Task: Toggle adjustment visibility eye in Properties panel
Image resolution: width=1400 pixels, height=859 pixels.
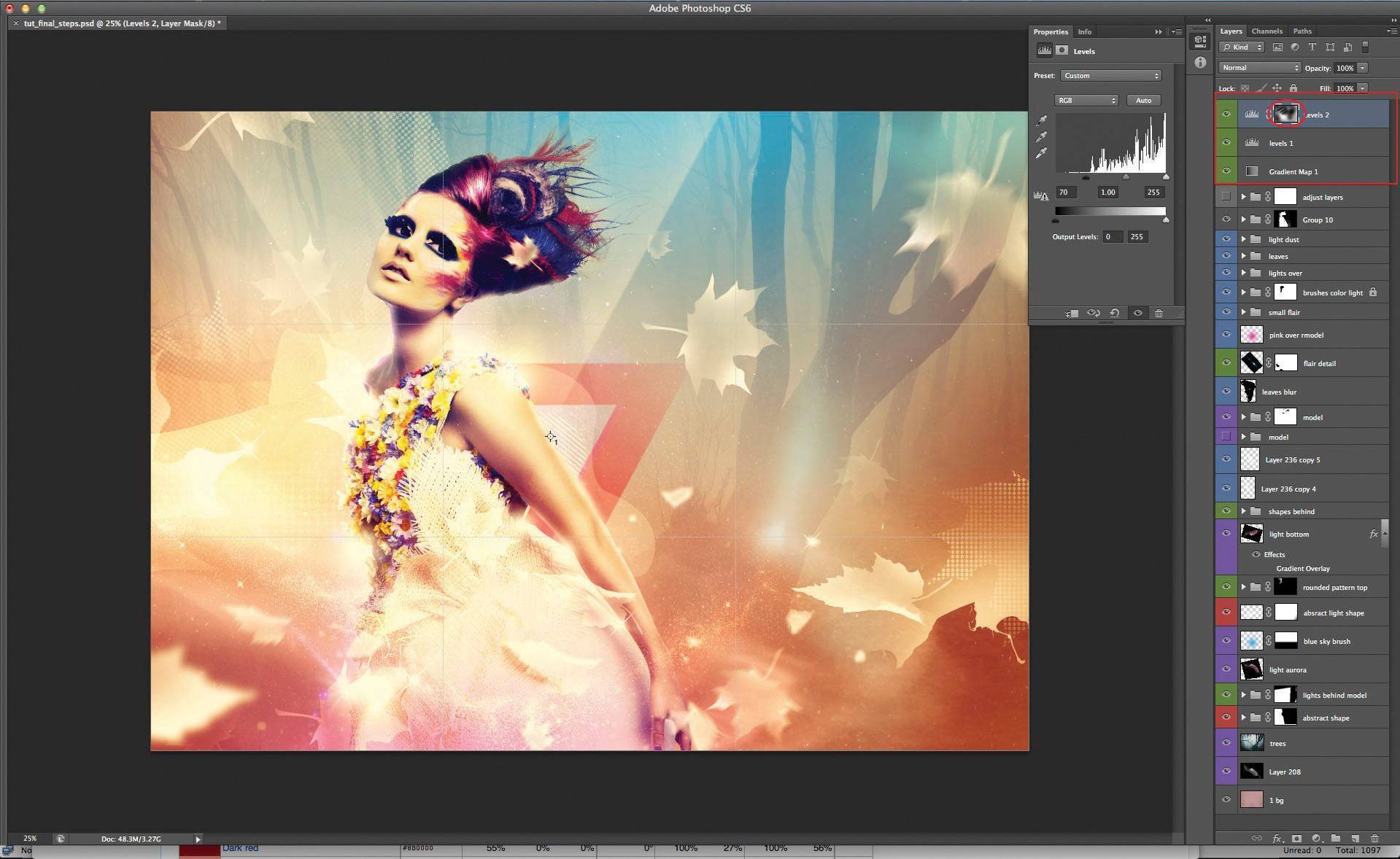Action: (x=1137, y=314)
